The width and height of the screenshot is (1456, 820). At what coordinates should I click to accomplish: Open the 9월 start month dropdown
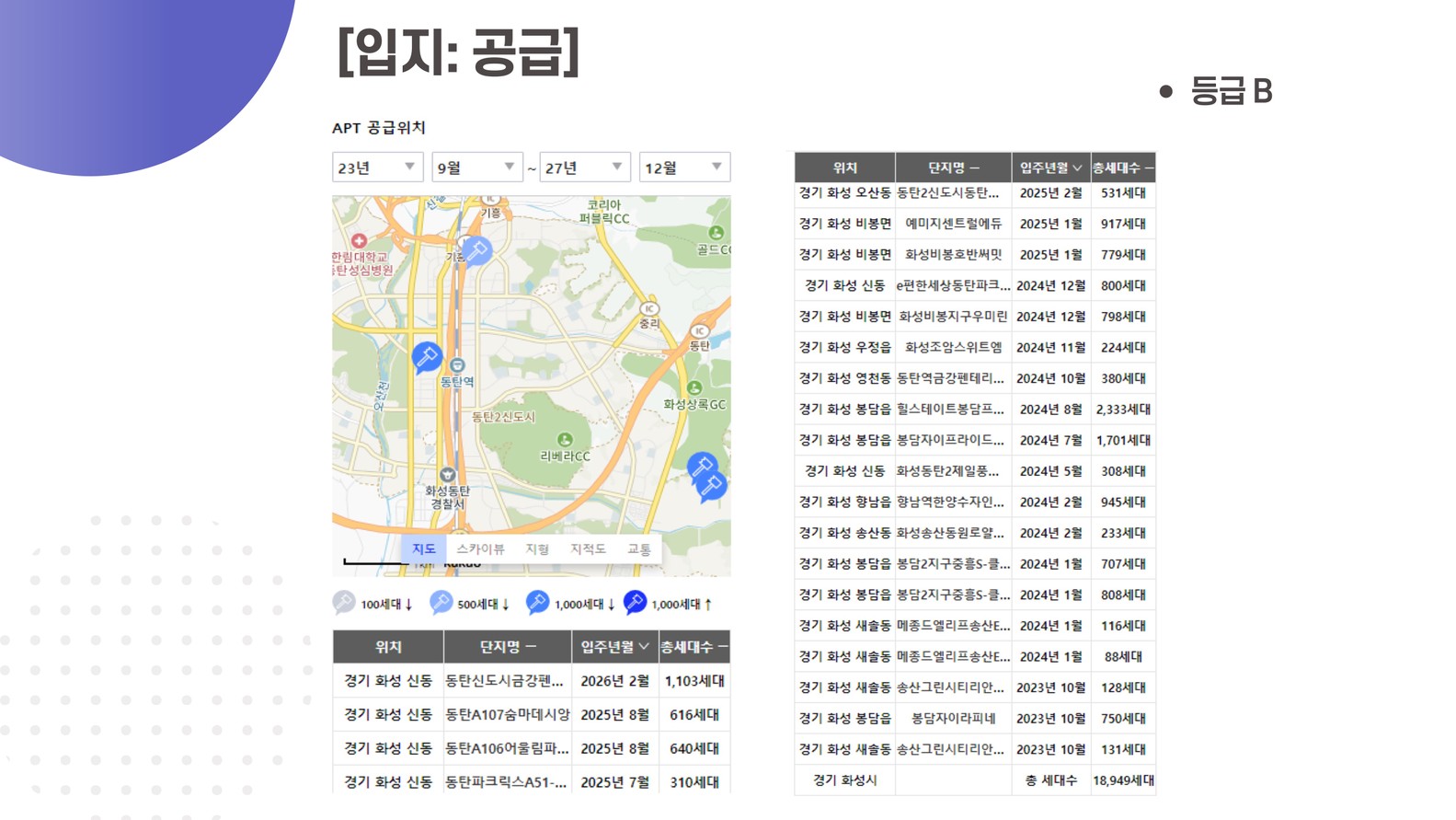pyautogui.click(x=476, y=167)
